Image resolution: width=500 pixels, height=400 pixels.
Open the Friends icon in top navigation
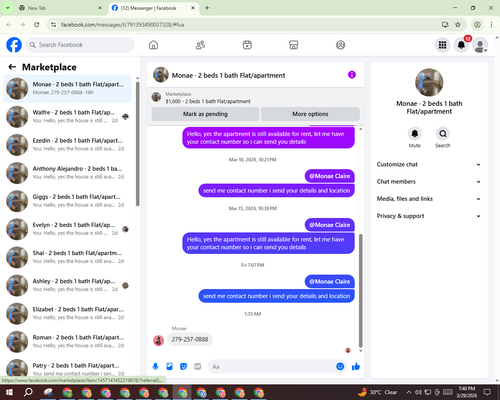tap(200, 45)
